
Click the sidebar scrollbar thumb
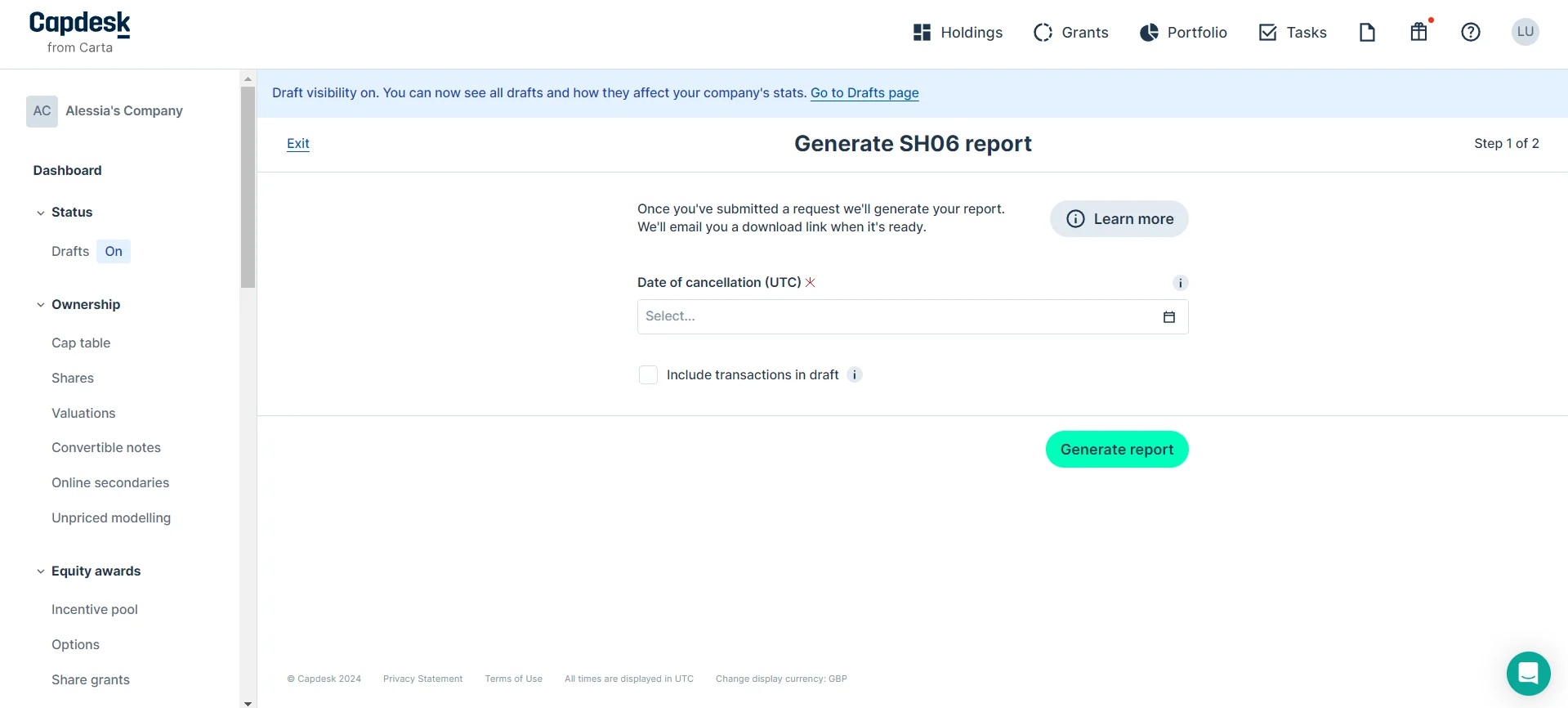(248, 187)
